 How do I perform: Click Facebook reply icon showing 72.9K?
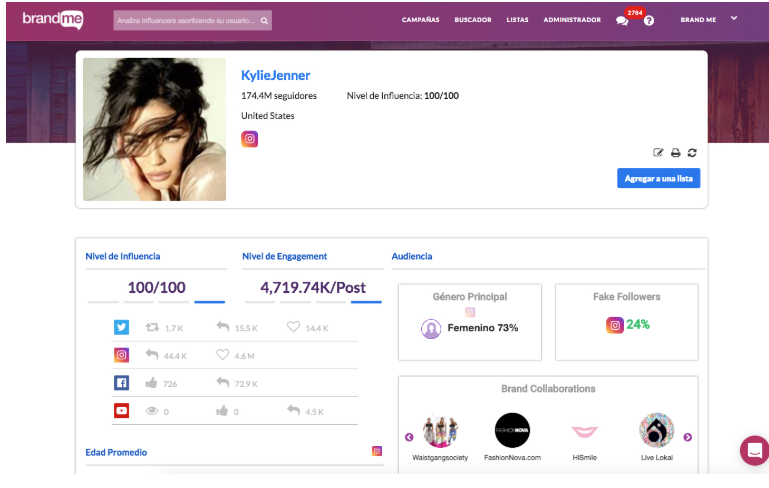(x=223, y=382)
